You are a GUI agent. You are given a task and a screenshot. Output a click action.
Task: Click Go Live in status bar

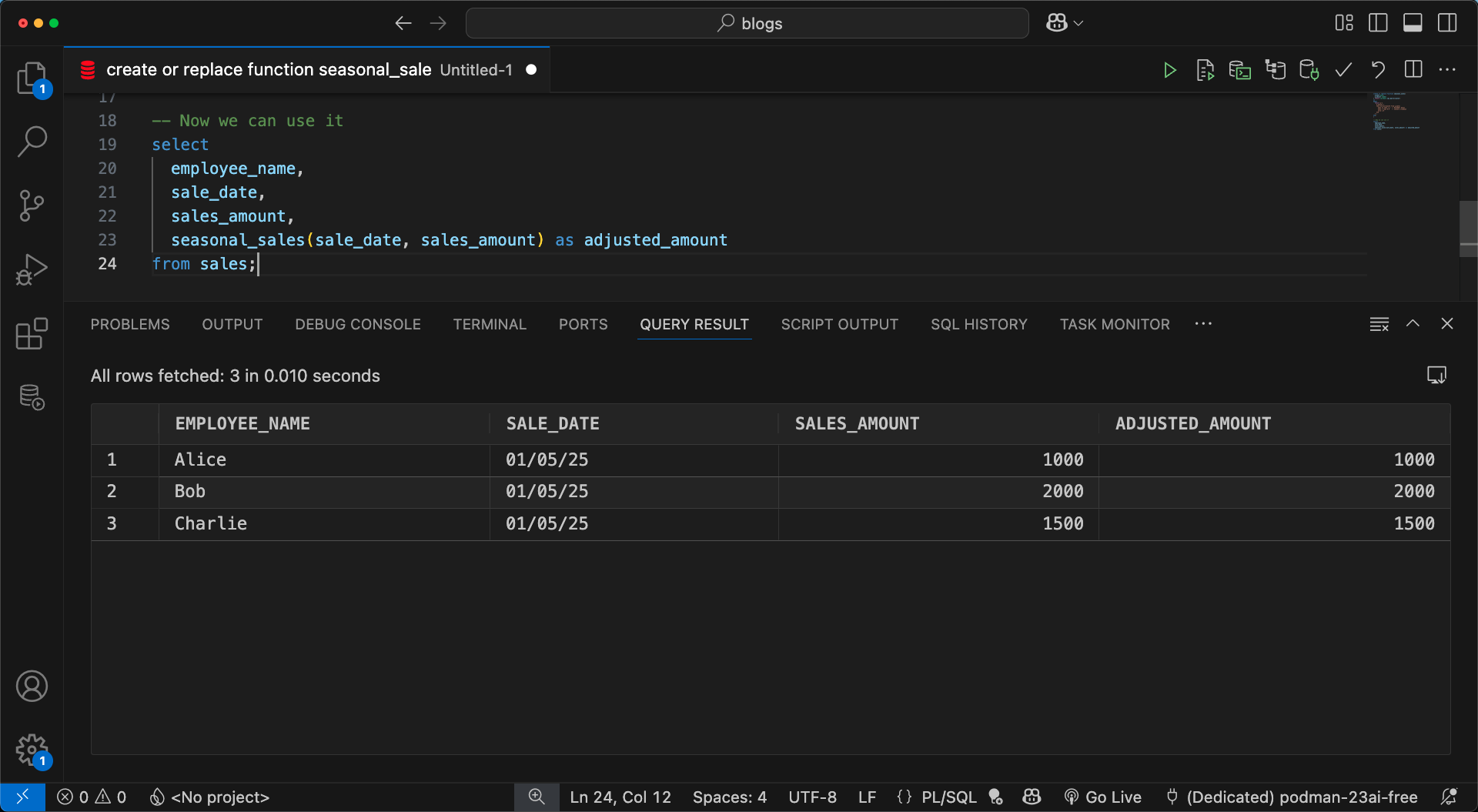point(1103,797)
